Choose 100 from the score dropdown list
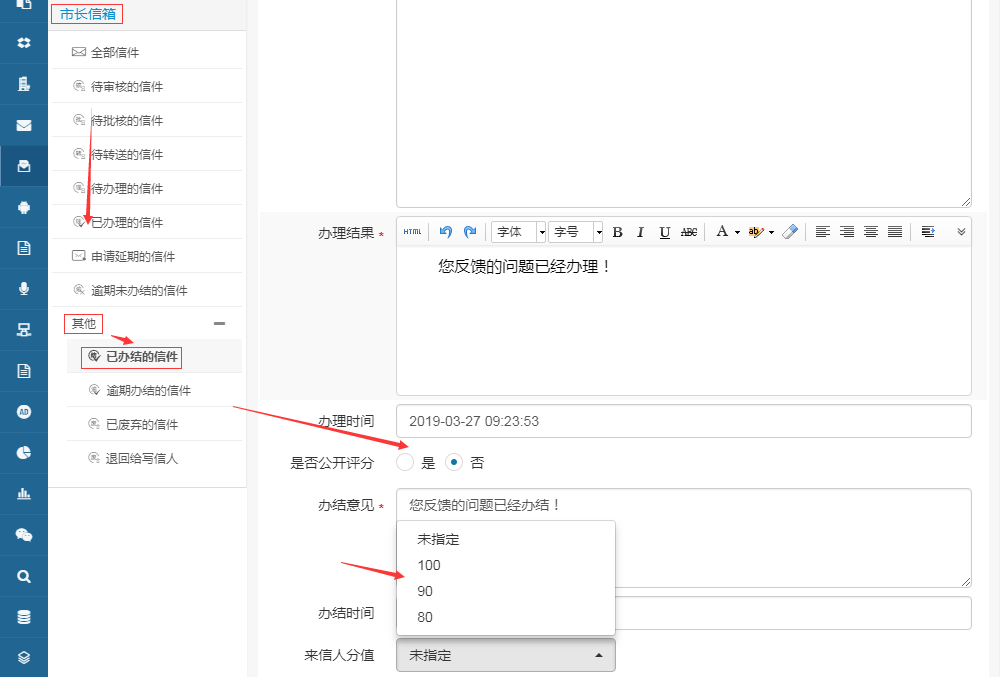The width and height of the screenshot is (1000, 677). point(429,565)
